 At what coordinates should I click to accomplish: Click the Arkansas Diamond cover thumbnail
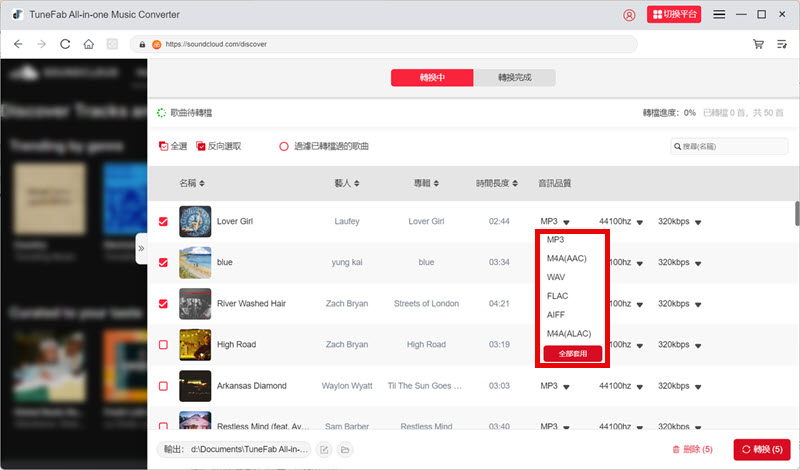(195, 386)
